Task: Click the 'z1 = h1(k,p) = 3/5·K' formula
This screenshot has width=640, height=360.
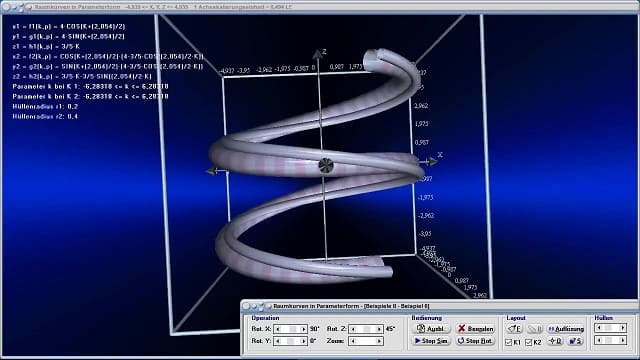Action: point(46,47)
